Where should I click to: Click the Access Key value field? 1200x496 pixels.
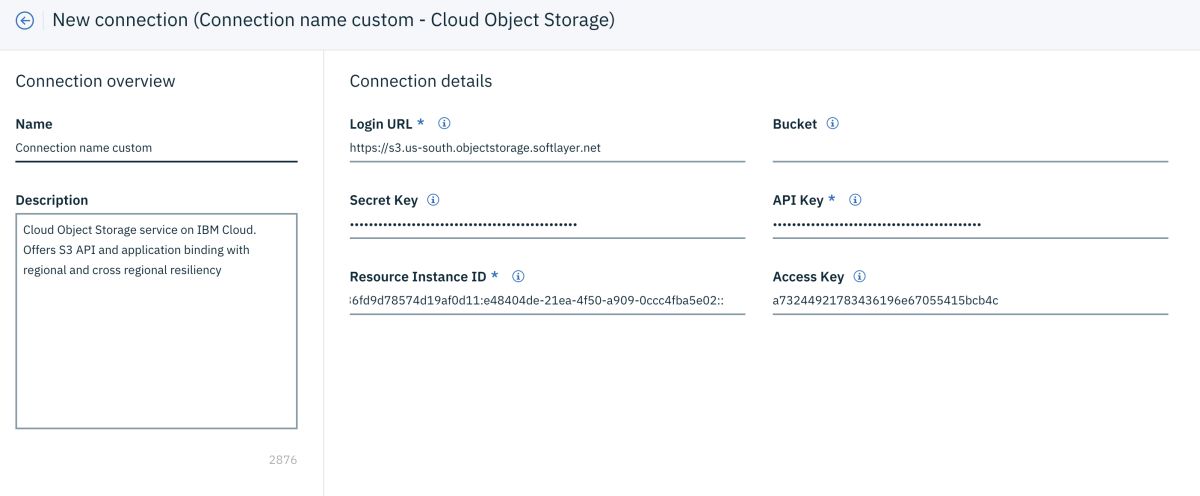970,300
